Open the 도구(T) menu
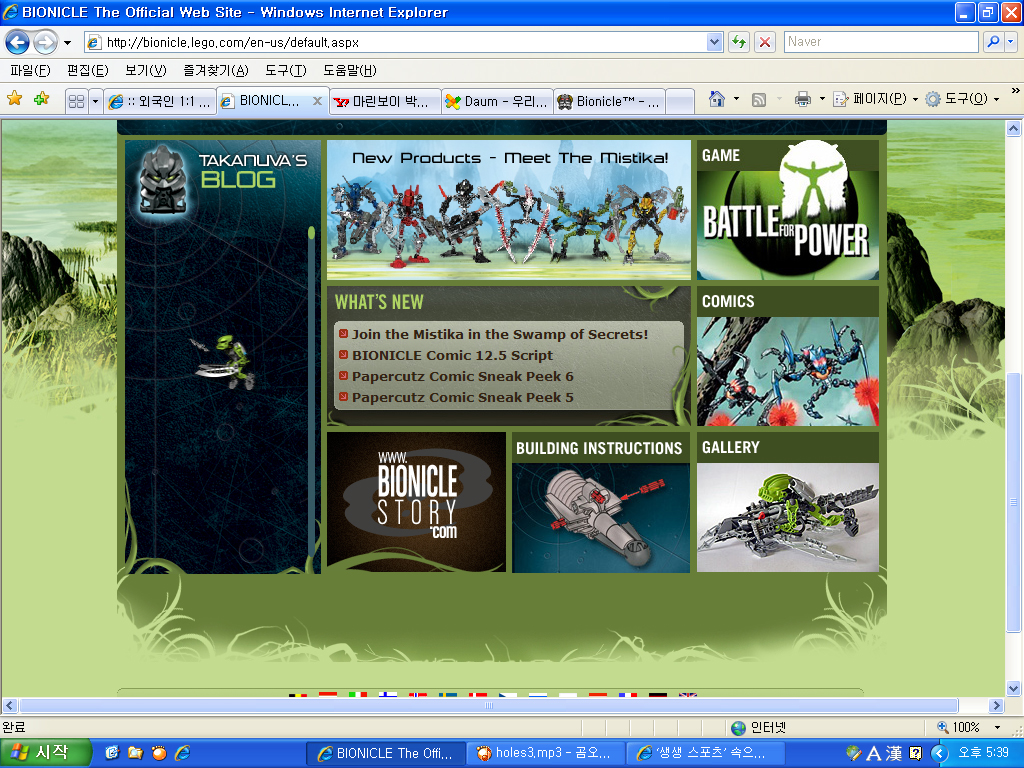 pos(285,70)
